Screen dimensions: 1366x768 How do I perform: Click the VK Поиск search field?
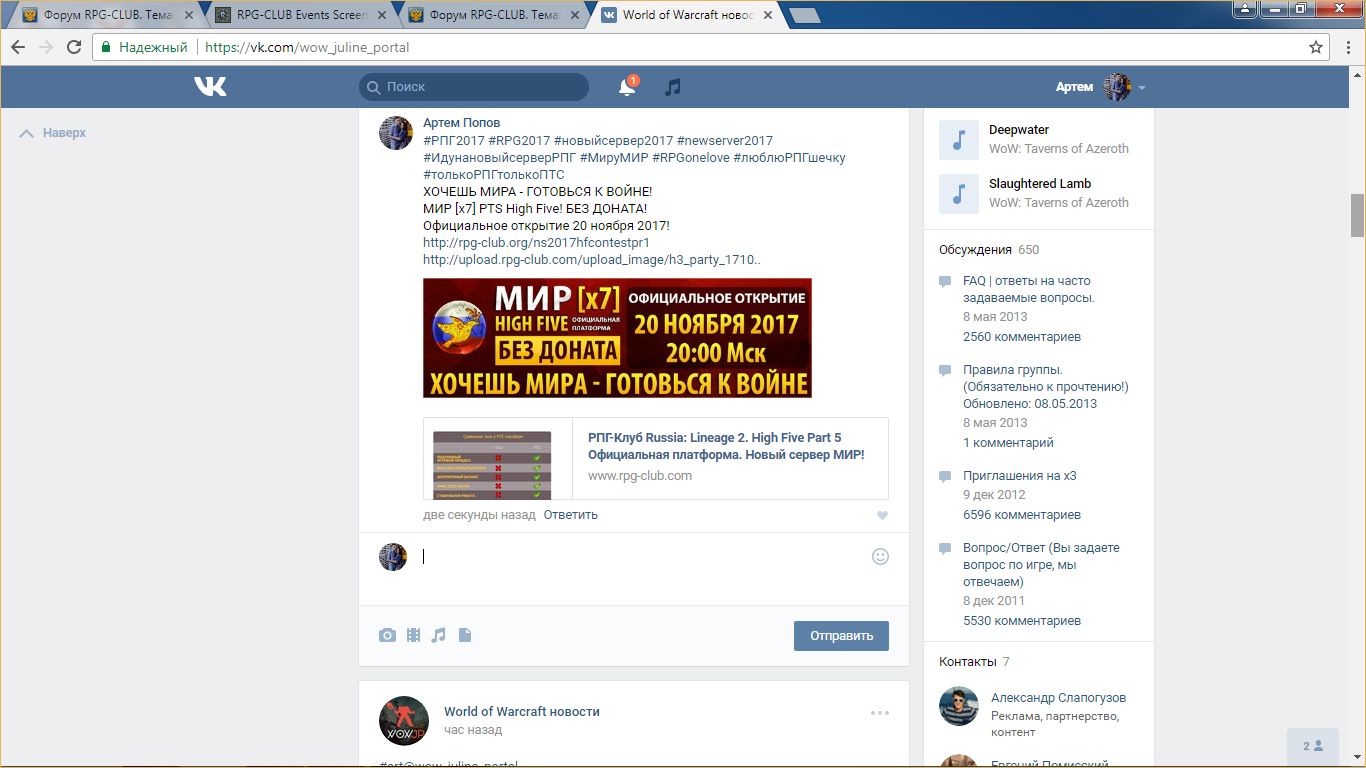coord(474,87)
